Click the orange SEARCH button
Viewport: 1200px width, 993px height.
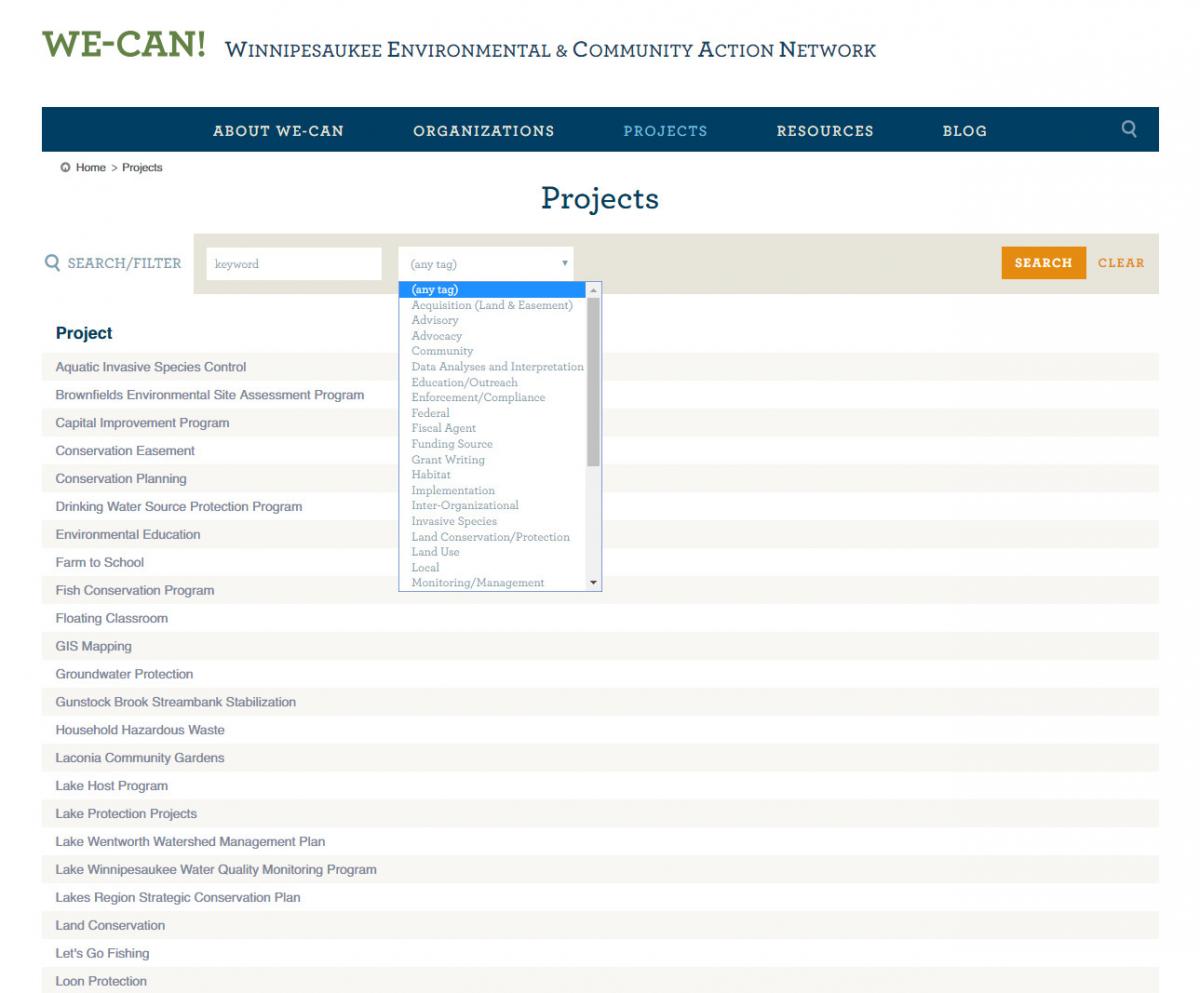click(x=1043, y=263)
